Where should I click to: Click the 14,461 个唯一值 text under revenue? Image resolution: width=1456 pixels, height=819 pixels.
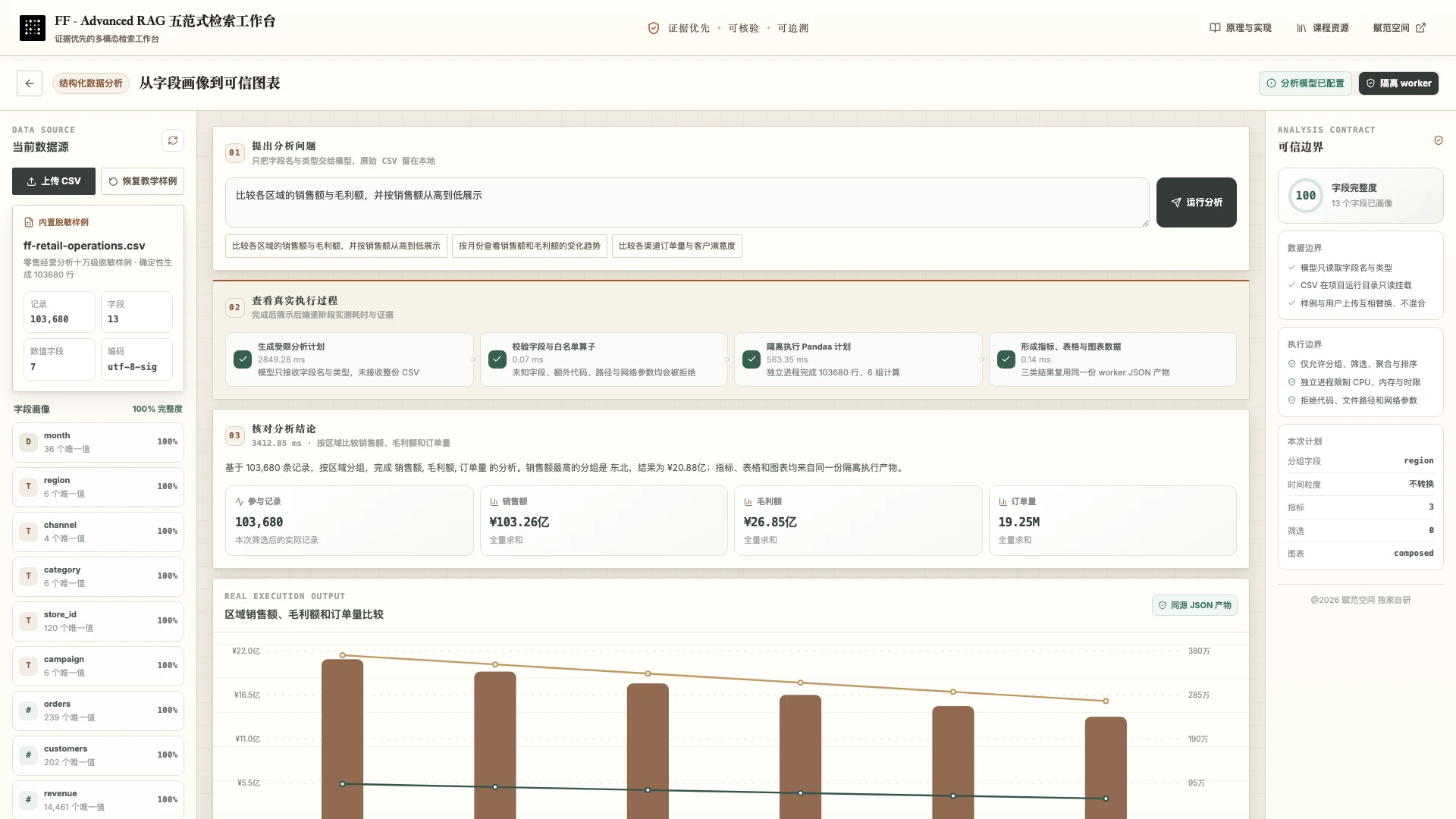point(74,807)
